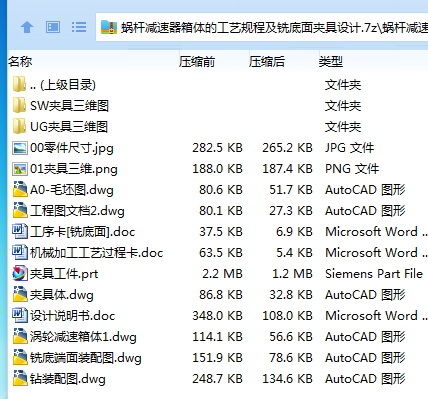Click the 248.7 KB size value
The height and width of the screenshot is (399, 428).
(x=217, y=379)
